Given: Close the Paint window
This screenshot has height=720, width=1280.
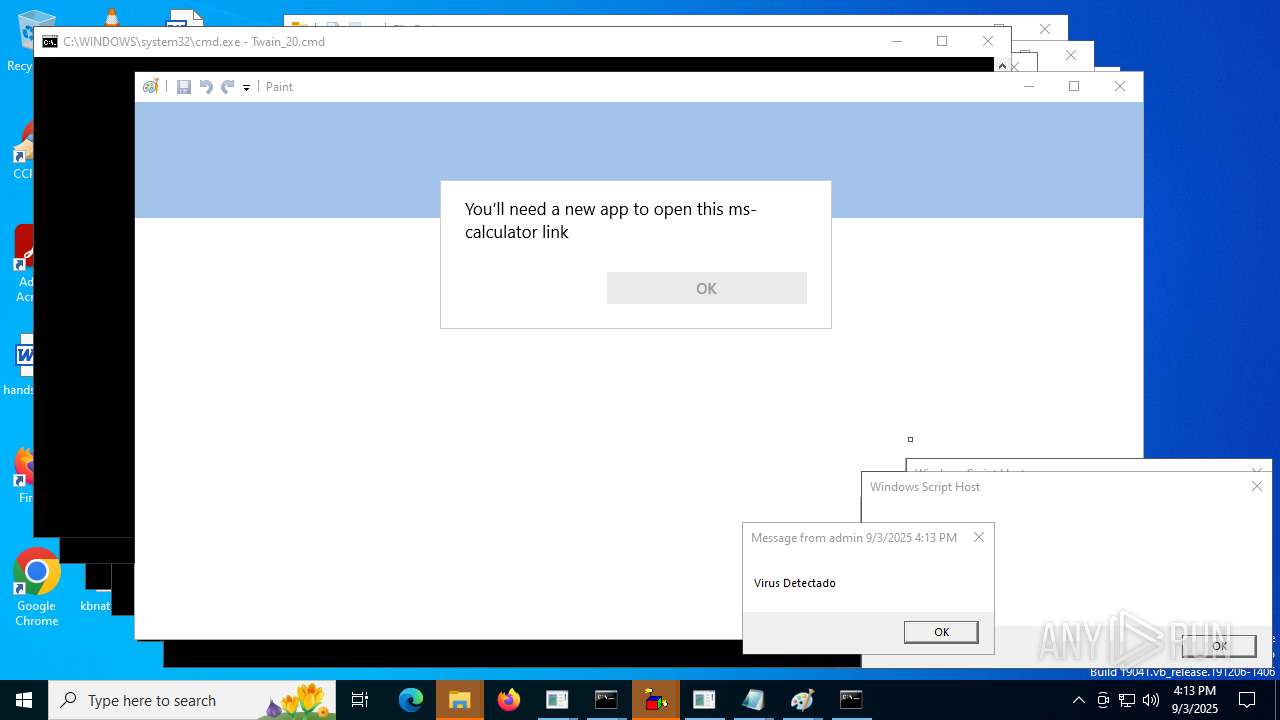Looking at the screenshot, I should (x=1120, y=87).
